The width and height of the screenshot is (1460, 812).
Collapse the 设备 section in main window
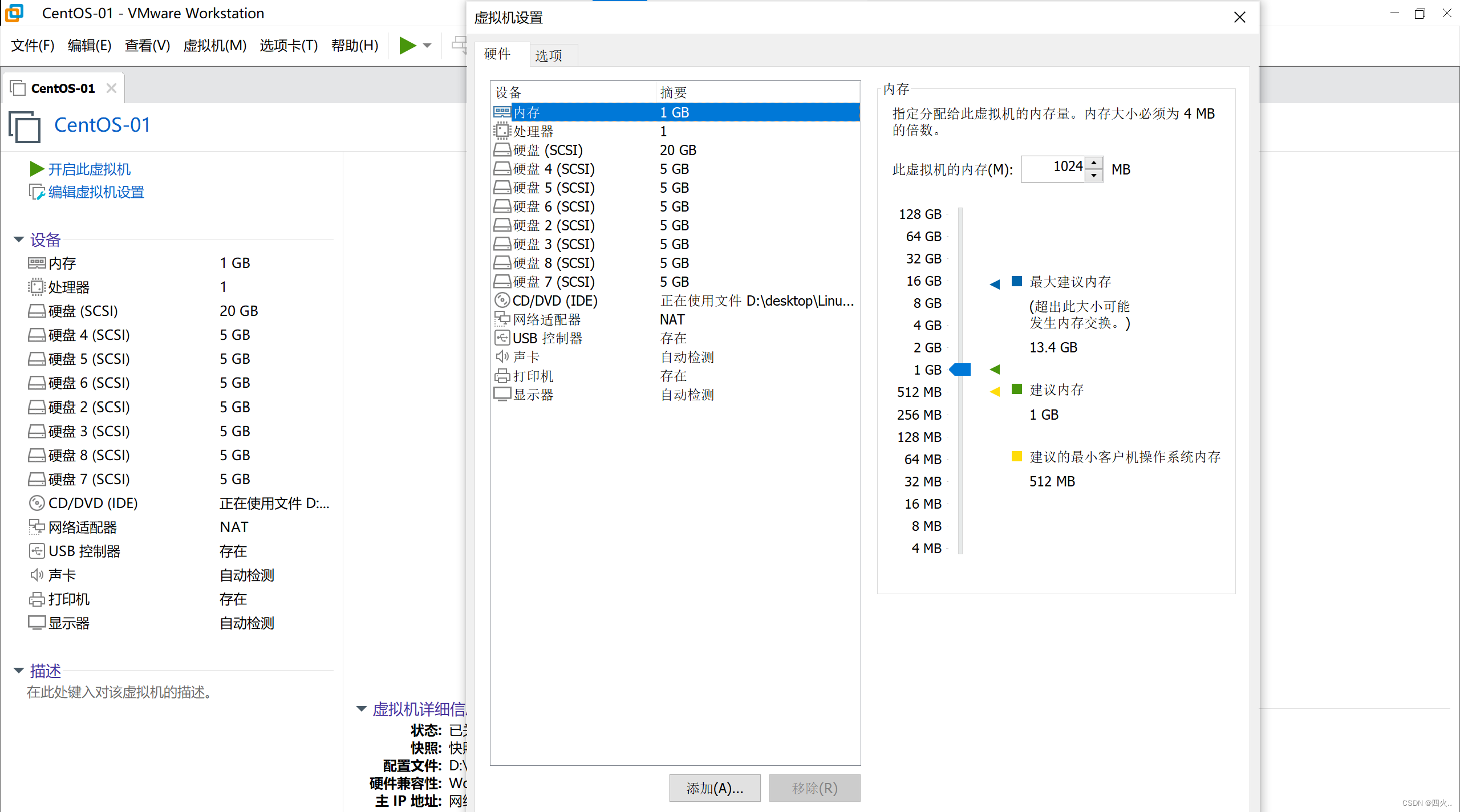(x=19, y=239)
